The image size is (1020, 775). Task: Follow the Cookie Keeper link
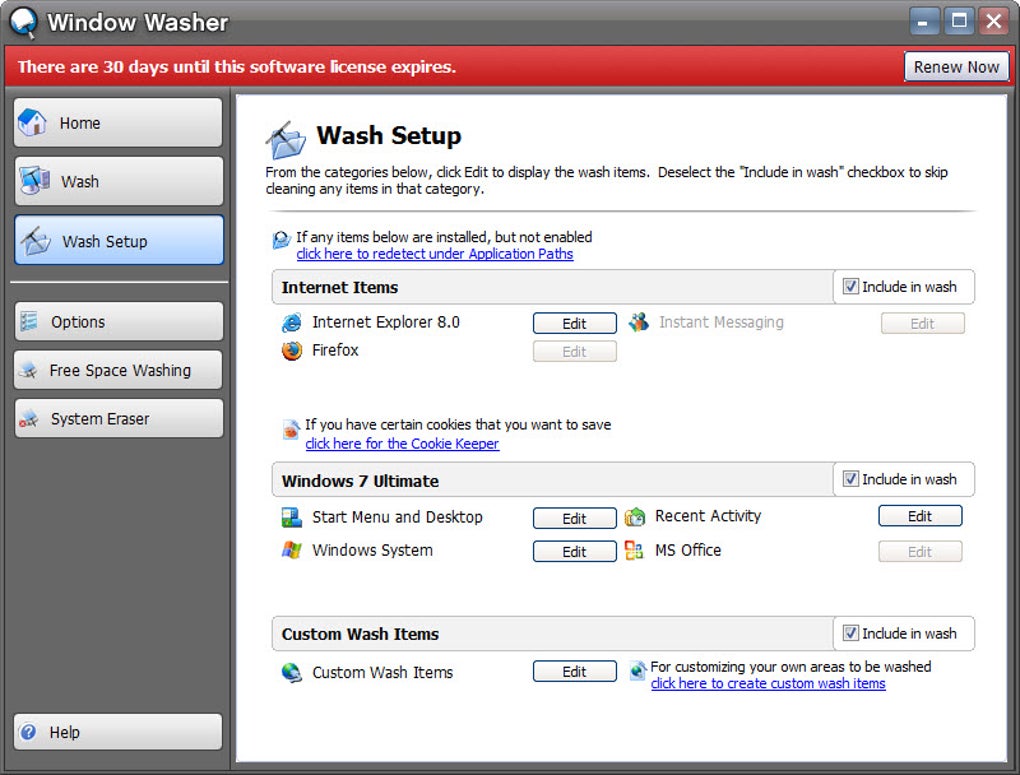point(402,444)
